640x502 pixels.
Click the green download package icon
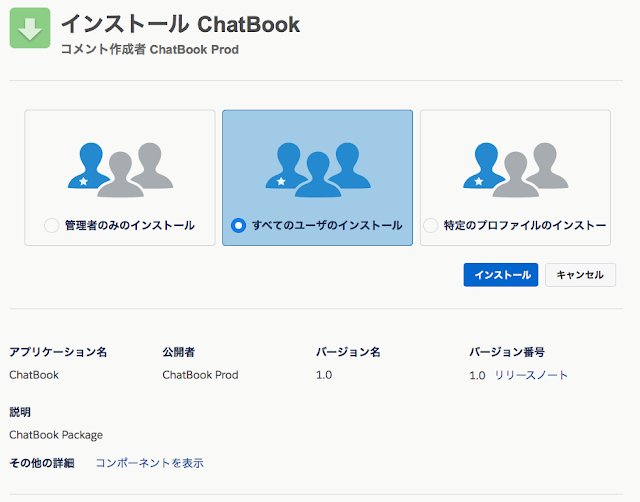pyautogui.click(x=30, y=28)
